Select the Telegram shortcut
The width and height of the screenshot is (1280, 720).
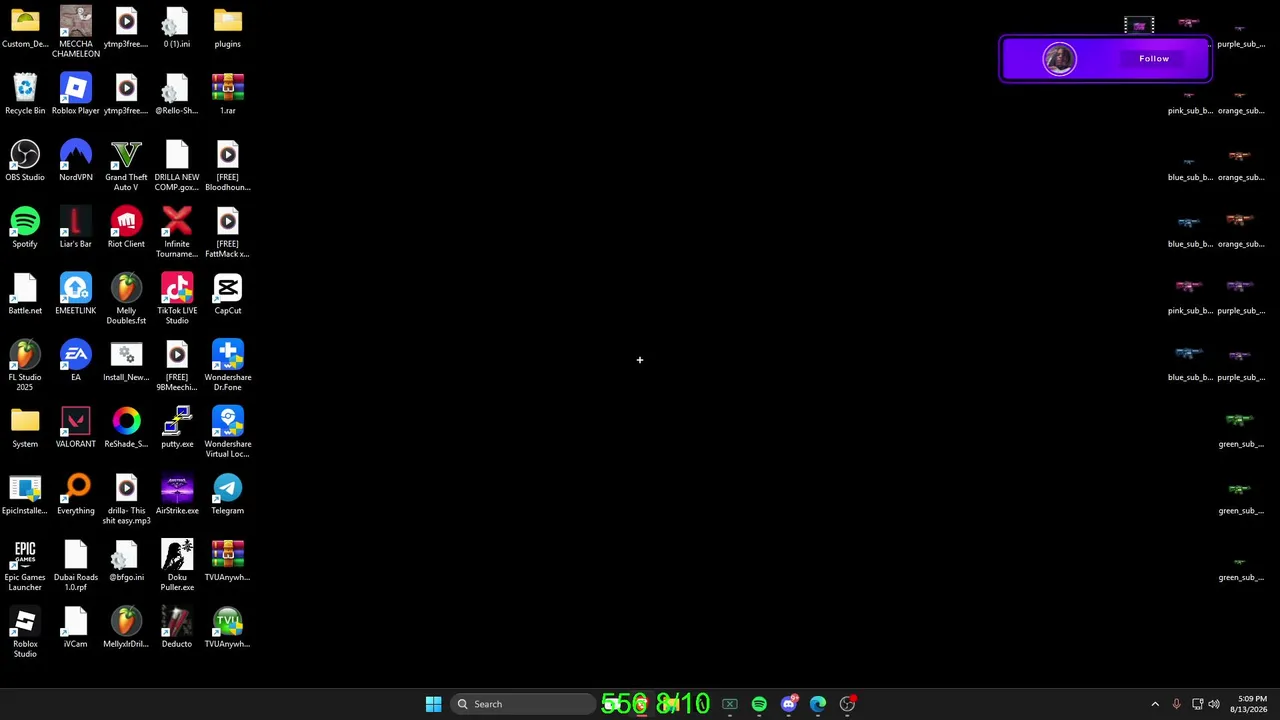(x=227, y=495)
